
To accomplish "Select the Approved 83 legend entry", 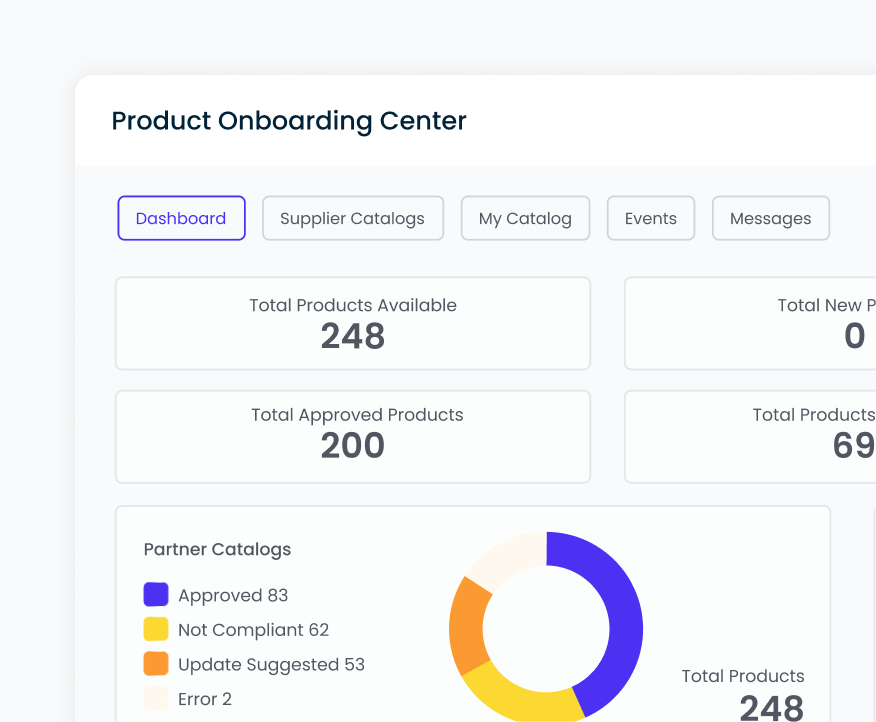I will pos(232,594).
